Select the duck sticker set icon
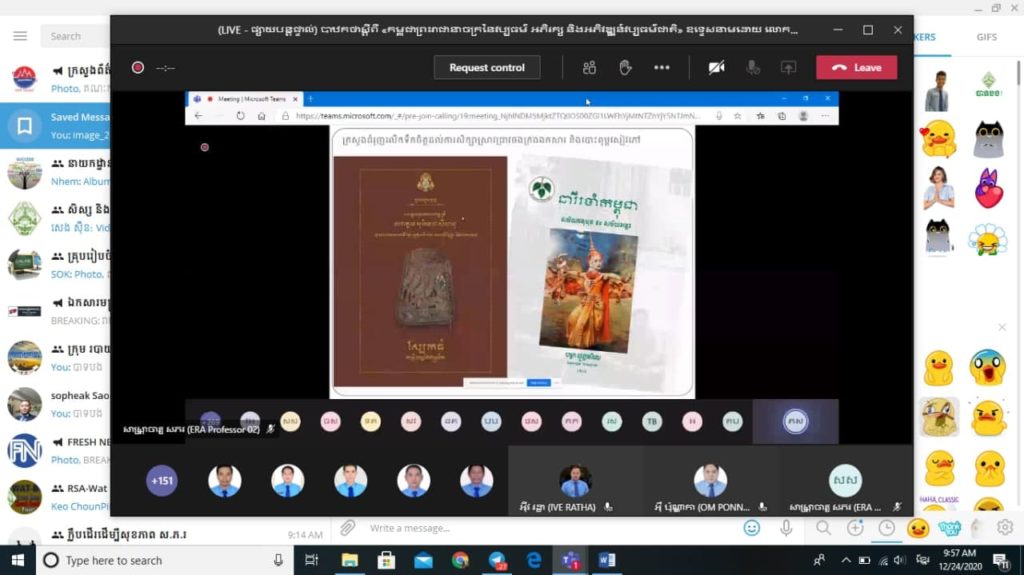Viewport: 1024px width, 575px height. [x=918, y=528]
